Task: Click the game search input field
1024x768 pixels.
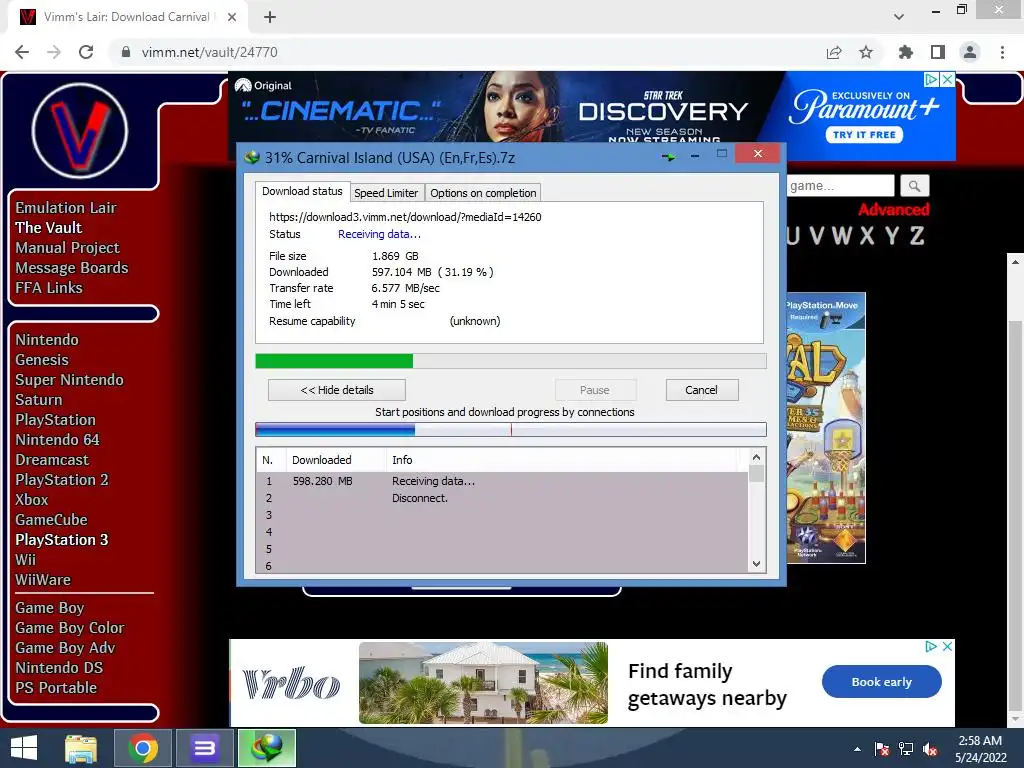Action: point(840,186)
